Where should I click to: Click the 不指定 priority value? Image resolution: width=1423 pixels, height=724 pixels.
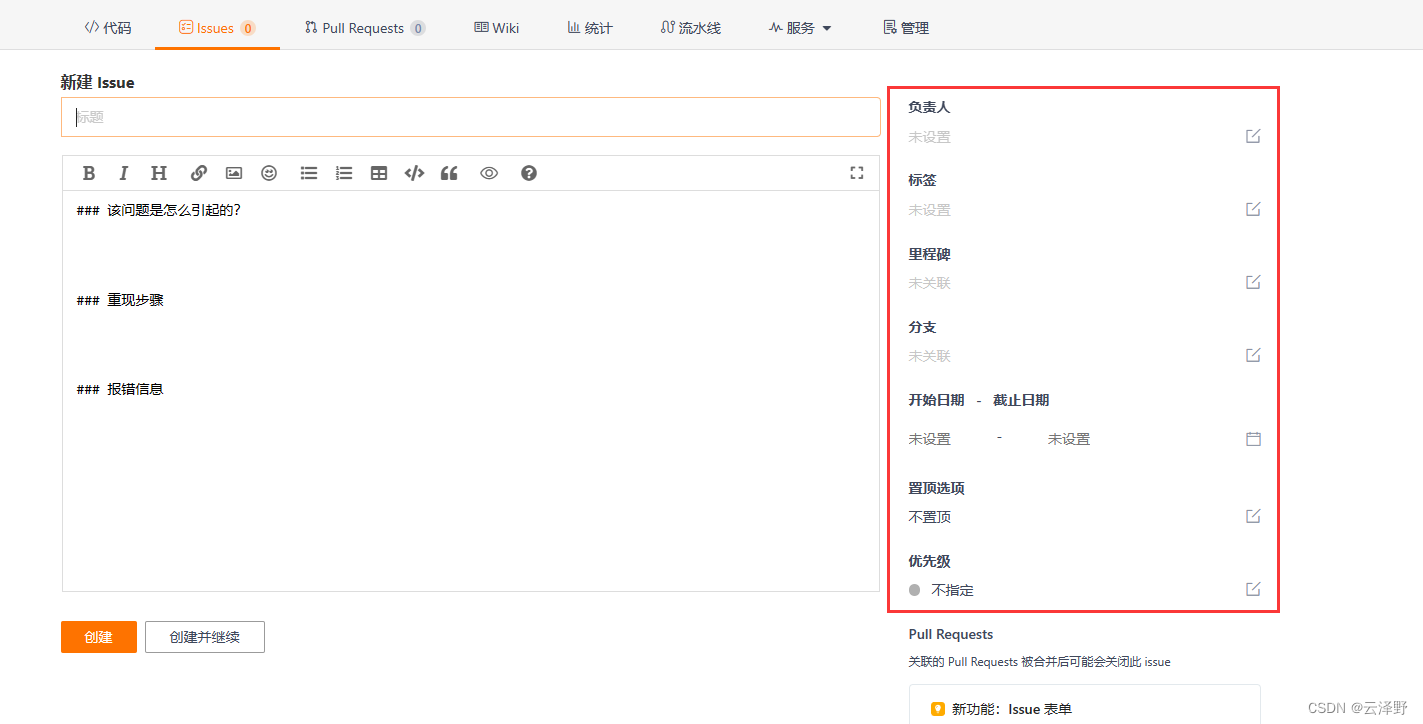pos(953,590)
